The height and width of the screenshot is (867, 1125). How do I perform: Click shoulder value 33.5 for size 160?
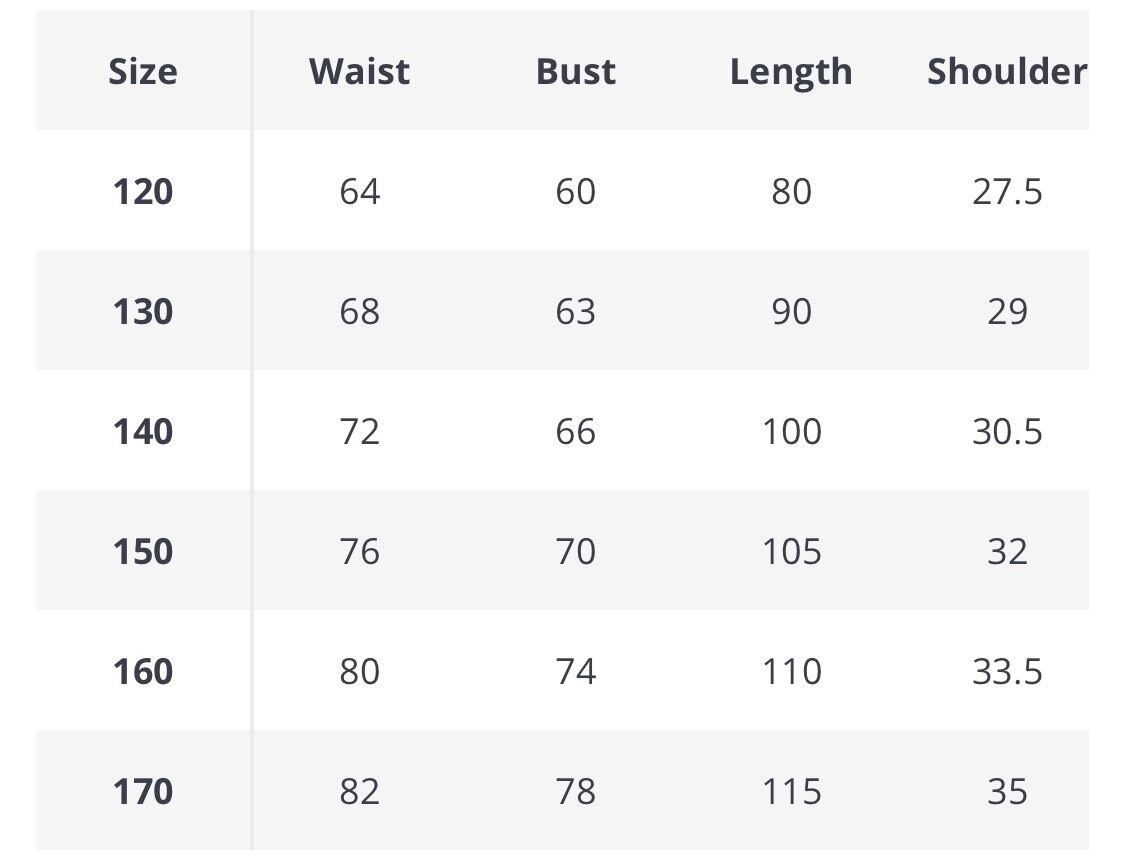tap(1007, 671)
